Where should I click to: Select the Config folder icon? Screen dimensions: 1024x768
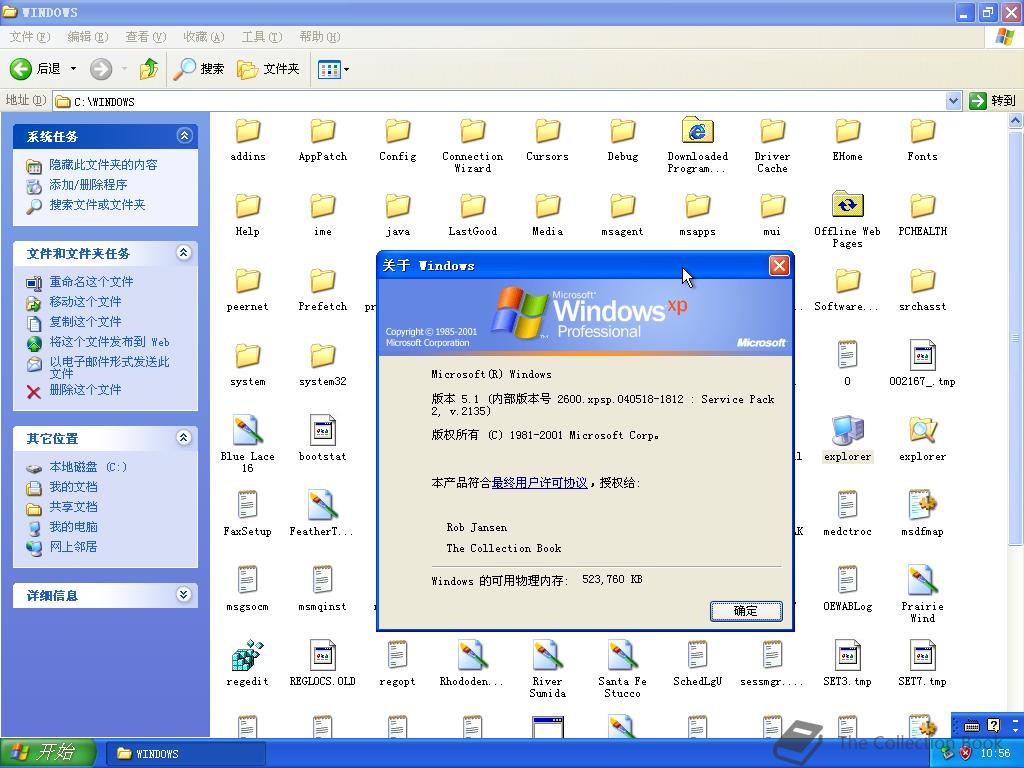[x=397, y=131]
